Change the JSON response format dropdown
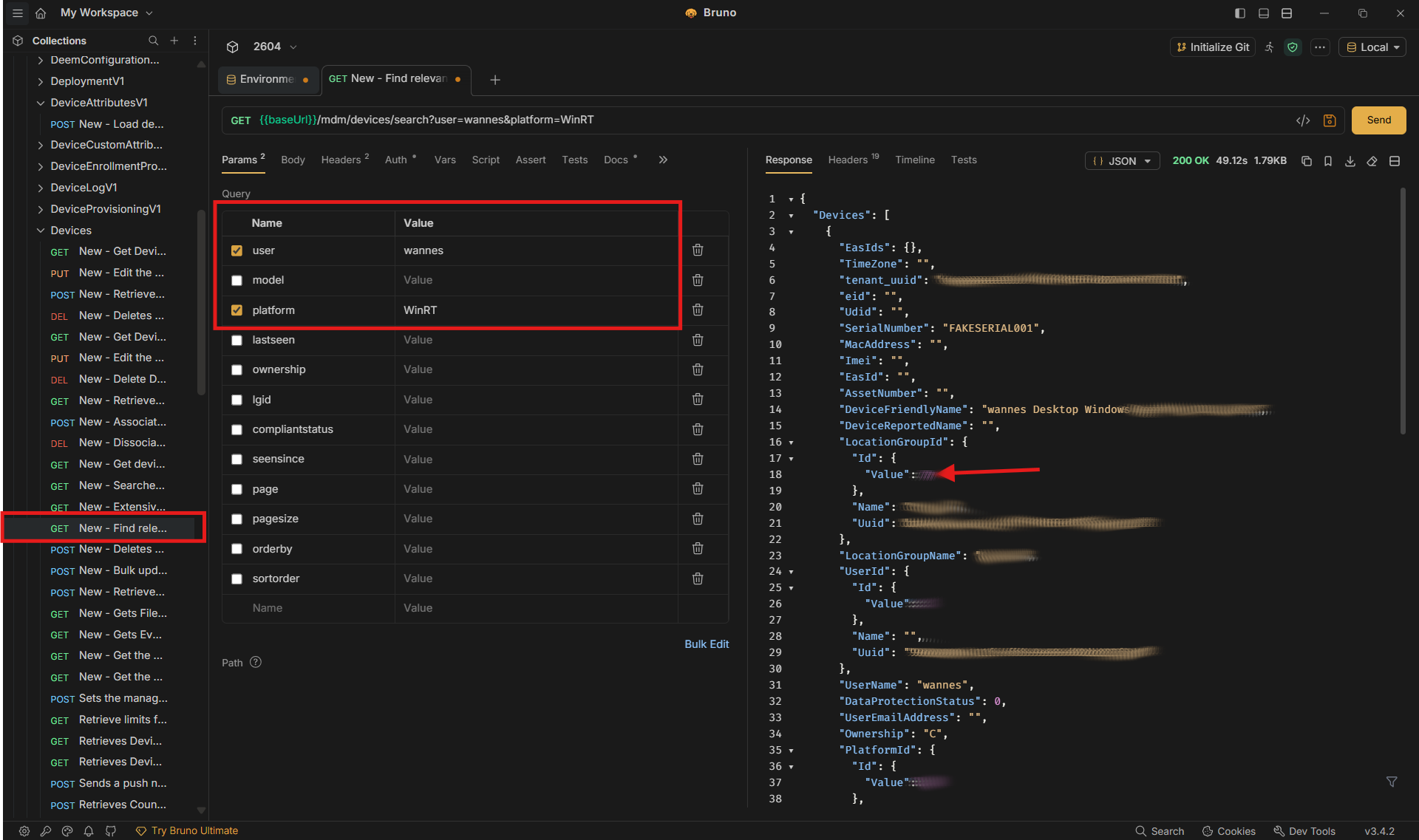 [x=1122, y=161]
